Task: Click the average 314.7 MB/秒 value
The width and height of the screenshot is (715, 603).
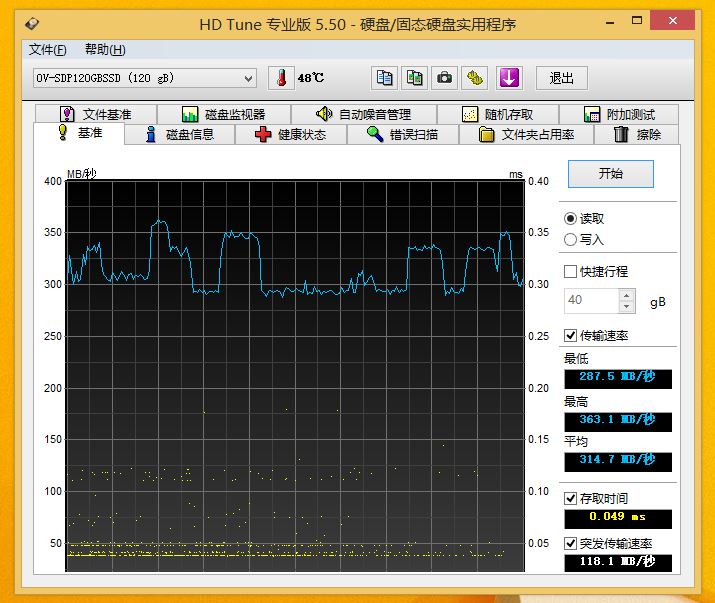Action: pos(618,462)
